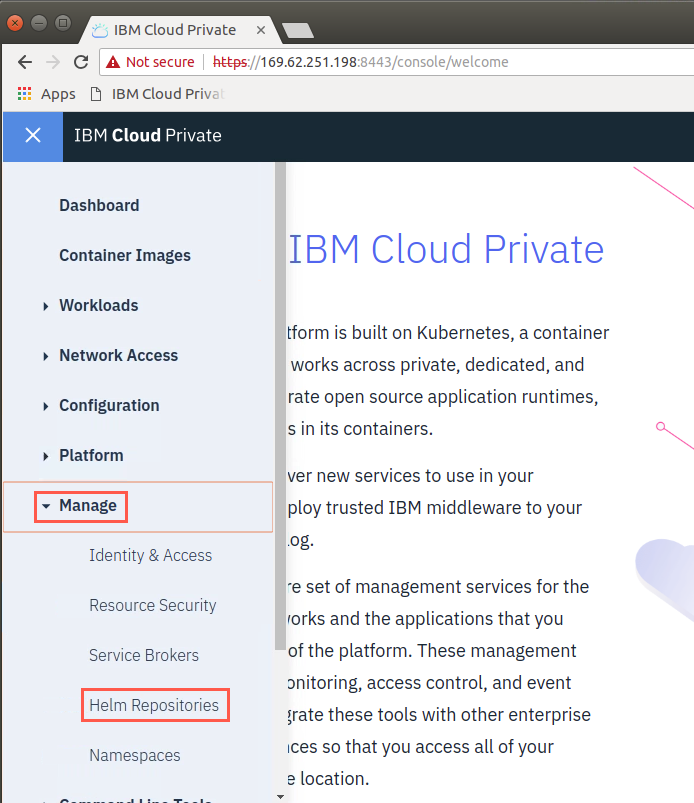
Task: Click the sidebar scrollbar thumb
Action: coord(280,406)
